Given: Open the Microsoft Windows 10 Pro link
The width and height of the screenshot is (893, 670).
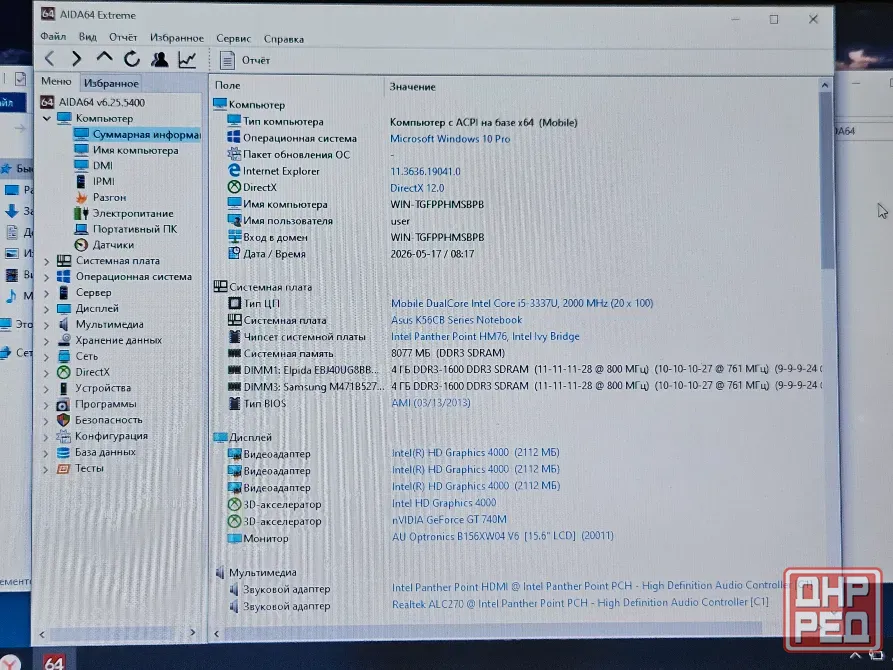Looking at the screenshot, I should pyautogui.click(x=450, y=138).
